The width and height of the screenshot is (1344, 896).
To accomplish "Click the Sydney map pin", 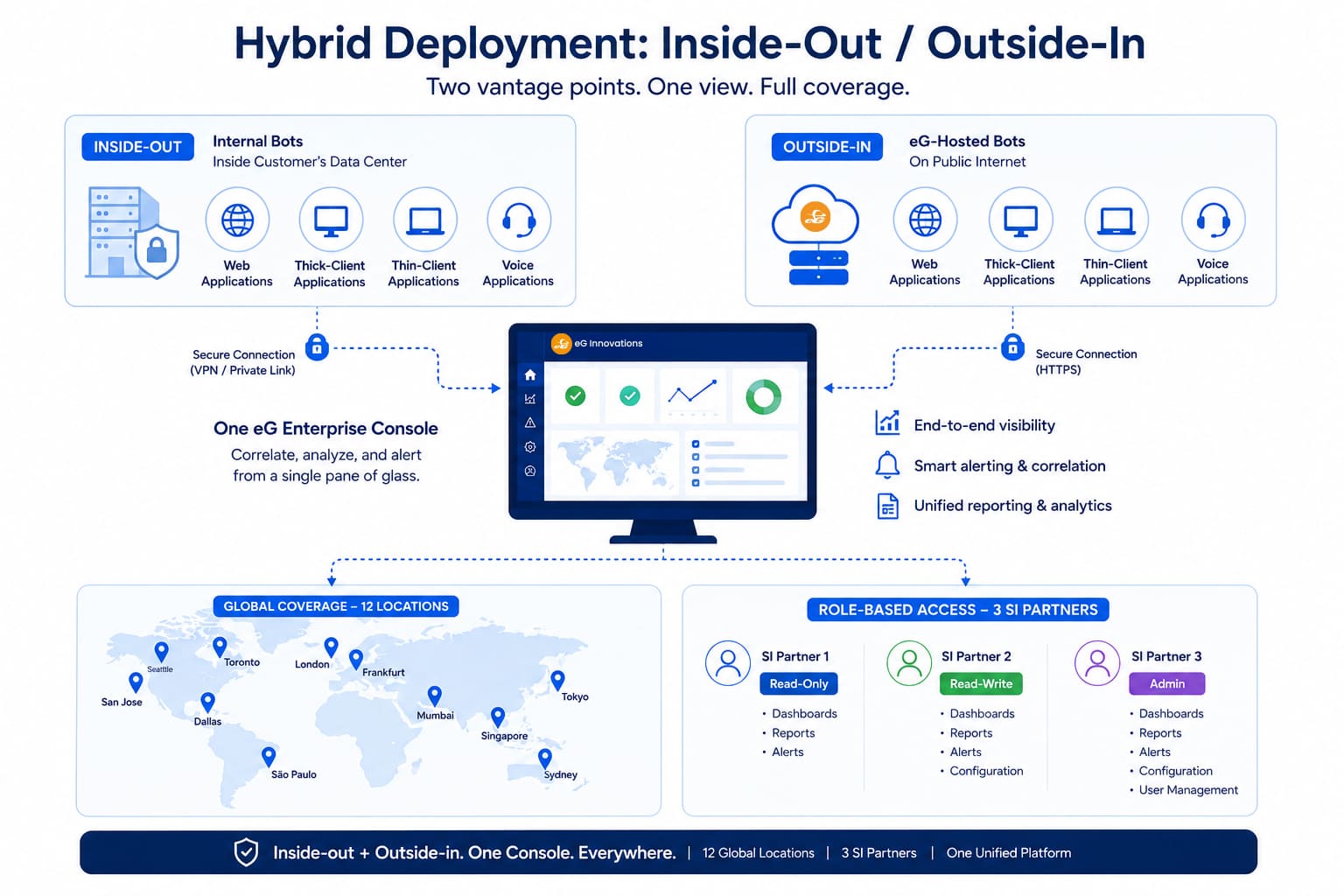I will click(545, 759).
